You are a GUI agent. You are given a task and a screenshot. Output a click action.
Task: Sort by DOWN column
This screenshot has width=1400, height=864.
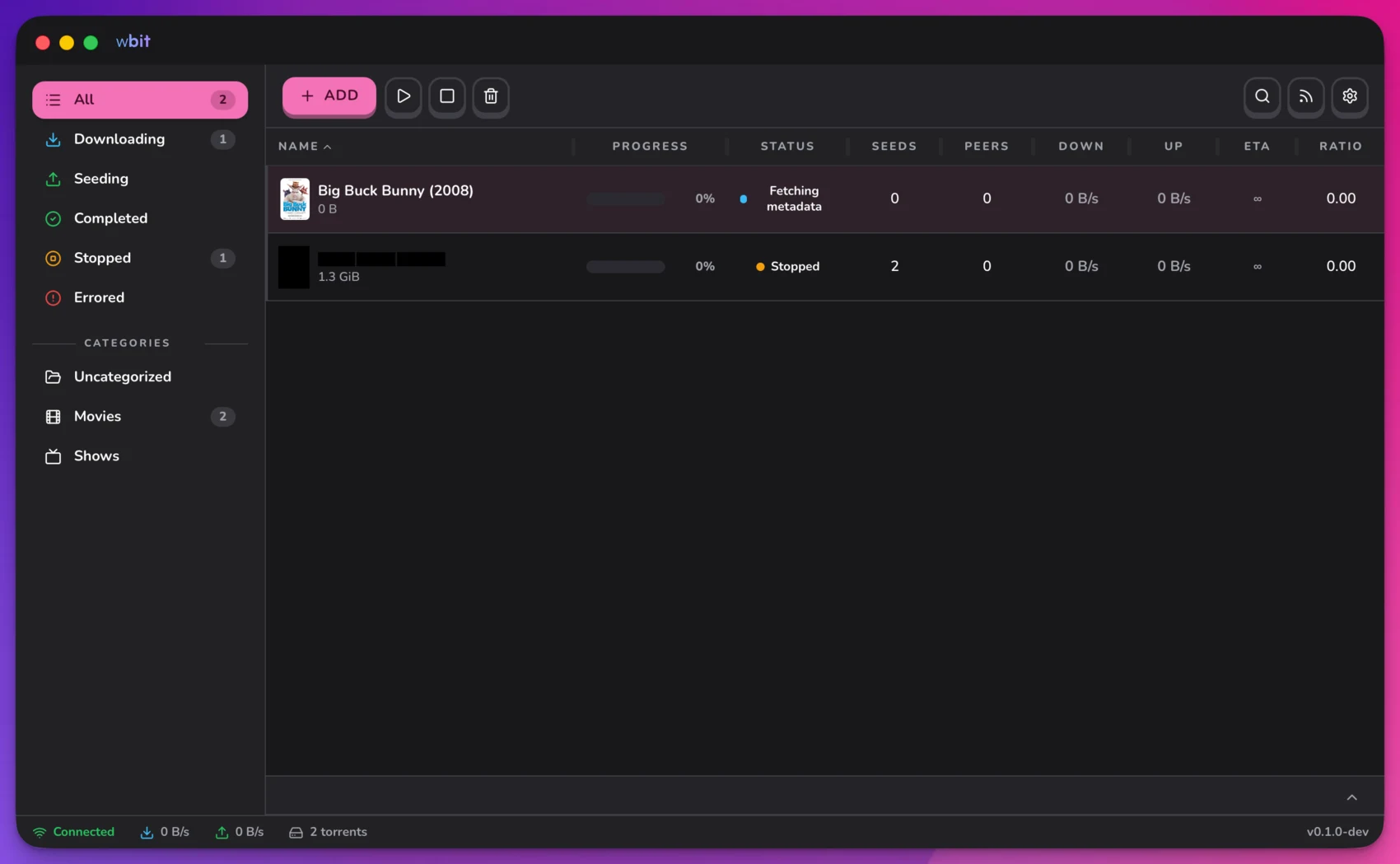click(1081, 147)
